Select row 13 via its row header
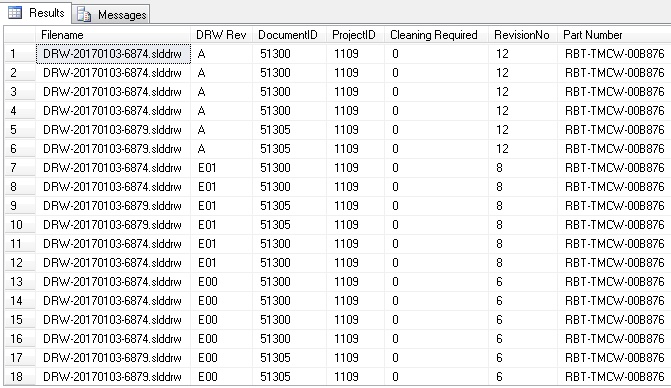Image resolution: width=671 pixels, height=388 pixels. pyautogui.click(x=20, y=281)
